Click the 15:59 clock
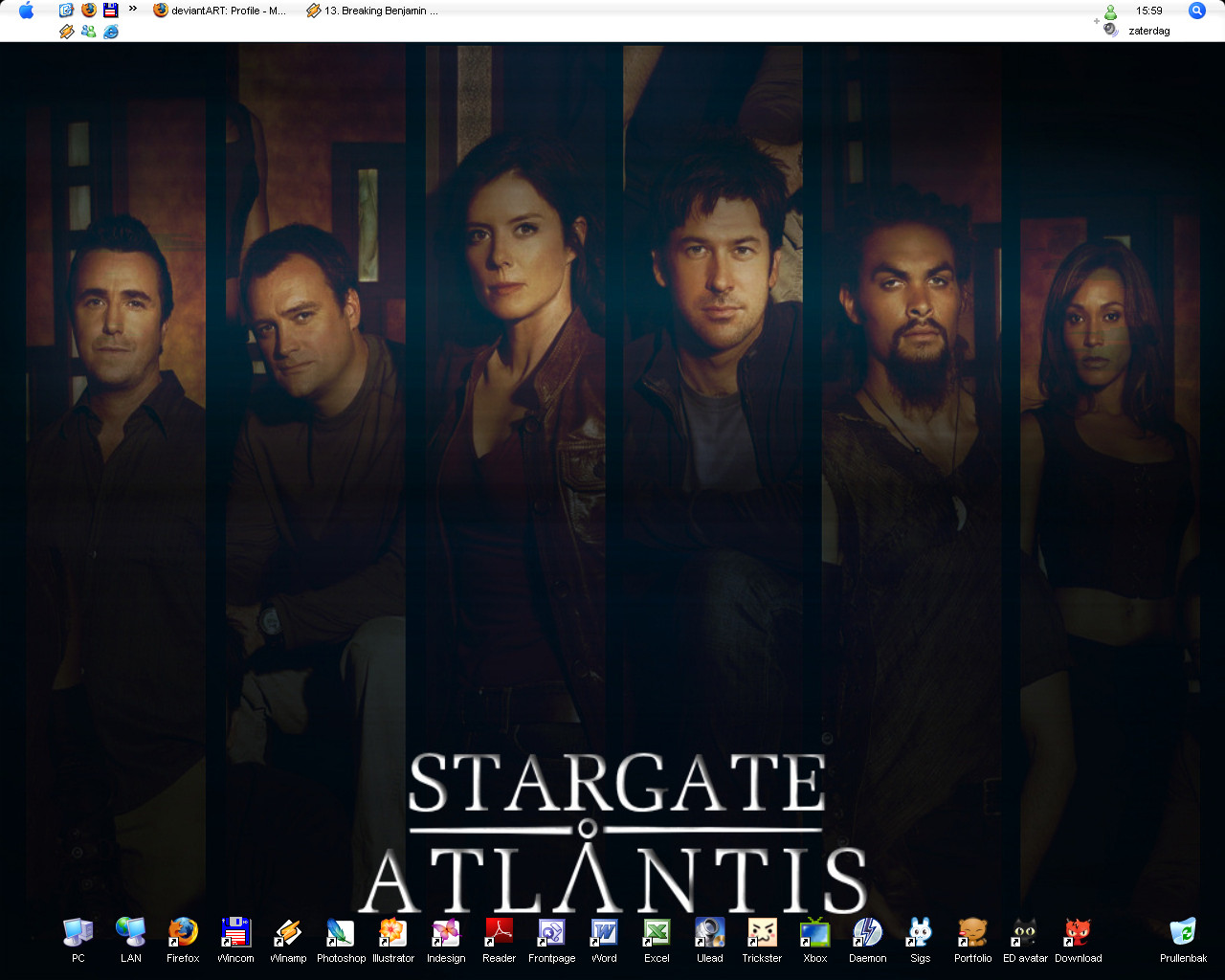1225x980 pixels. coord(1149,11)
